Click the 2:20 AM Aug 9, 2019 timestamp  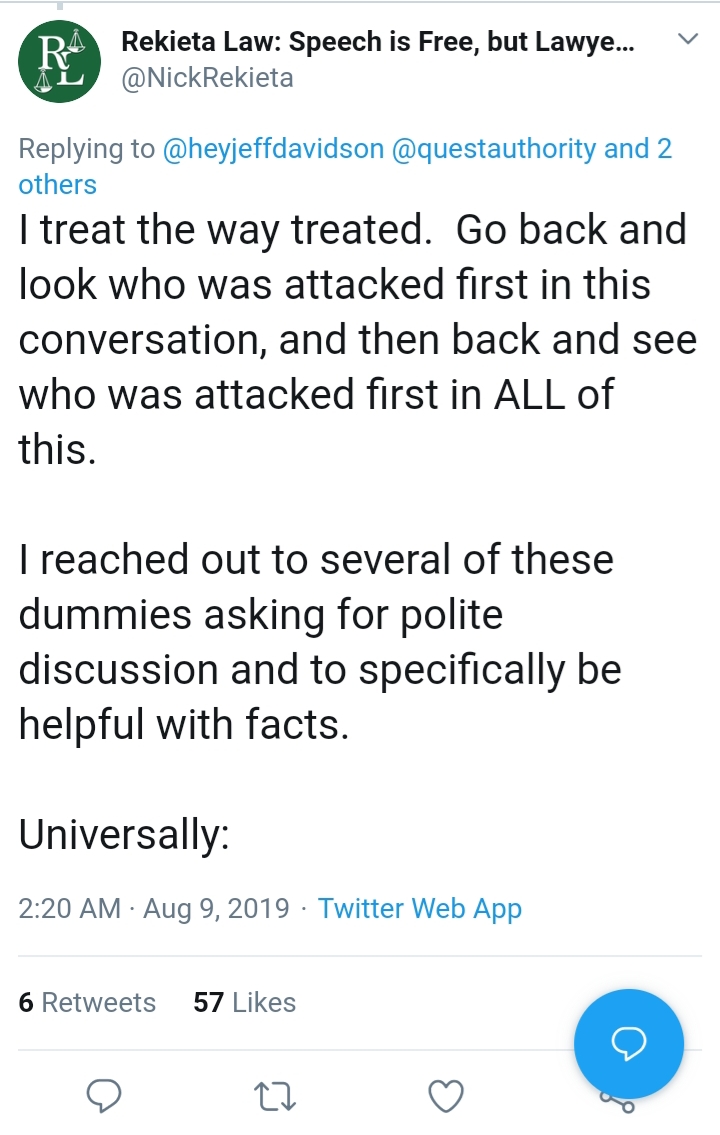pyautogui.click(x=153, y=908)
